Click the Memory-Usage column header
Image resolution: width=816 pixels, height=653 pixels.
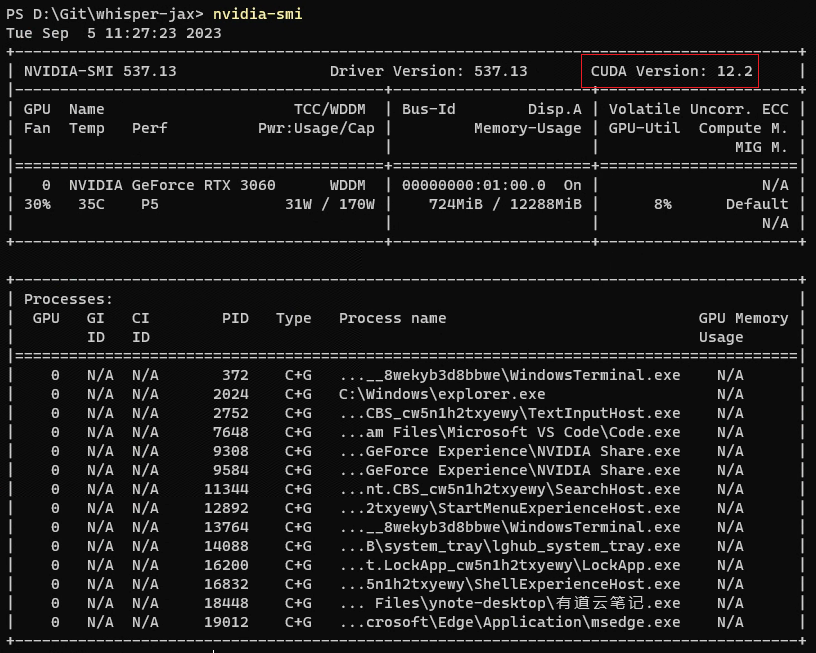click(x=527, y=129)
